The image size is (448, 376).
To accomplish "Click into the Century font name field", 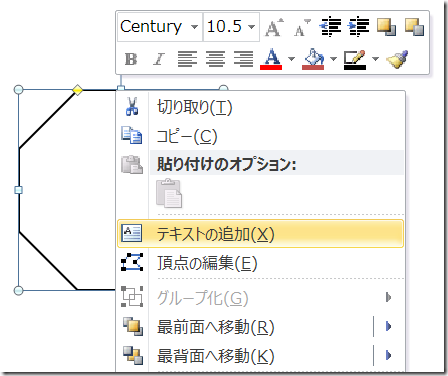I will pos(153,27).
